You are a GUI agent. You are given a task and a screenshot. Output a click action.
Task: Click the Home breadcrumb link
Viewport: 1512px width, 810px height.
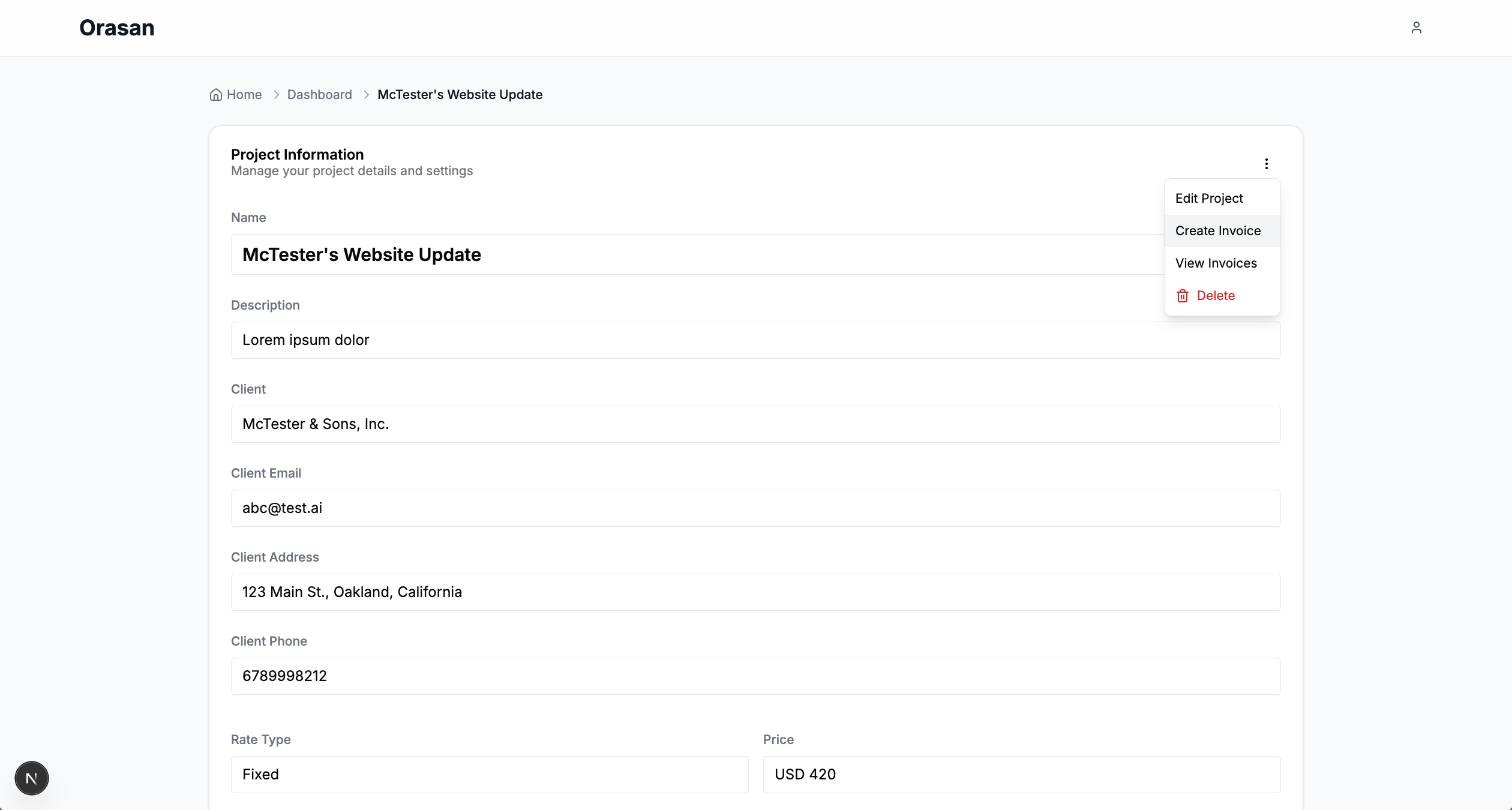pos(244,95)
